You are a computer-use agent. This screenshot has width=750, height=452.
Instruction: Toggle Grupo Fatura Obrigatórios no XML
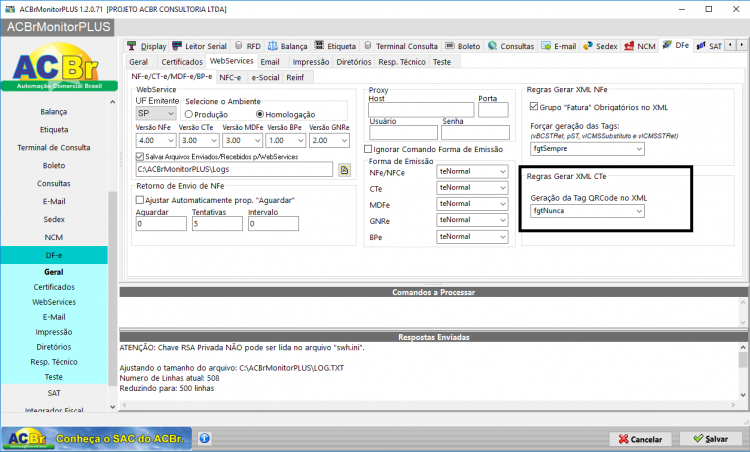tap(534, 107)
